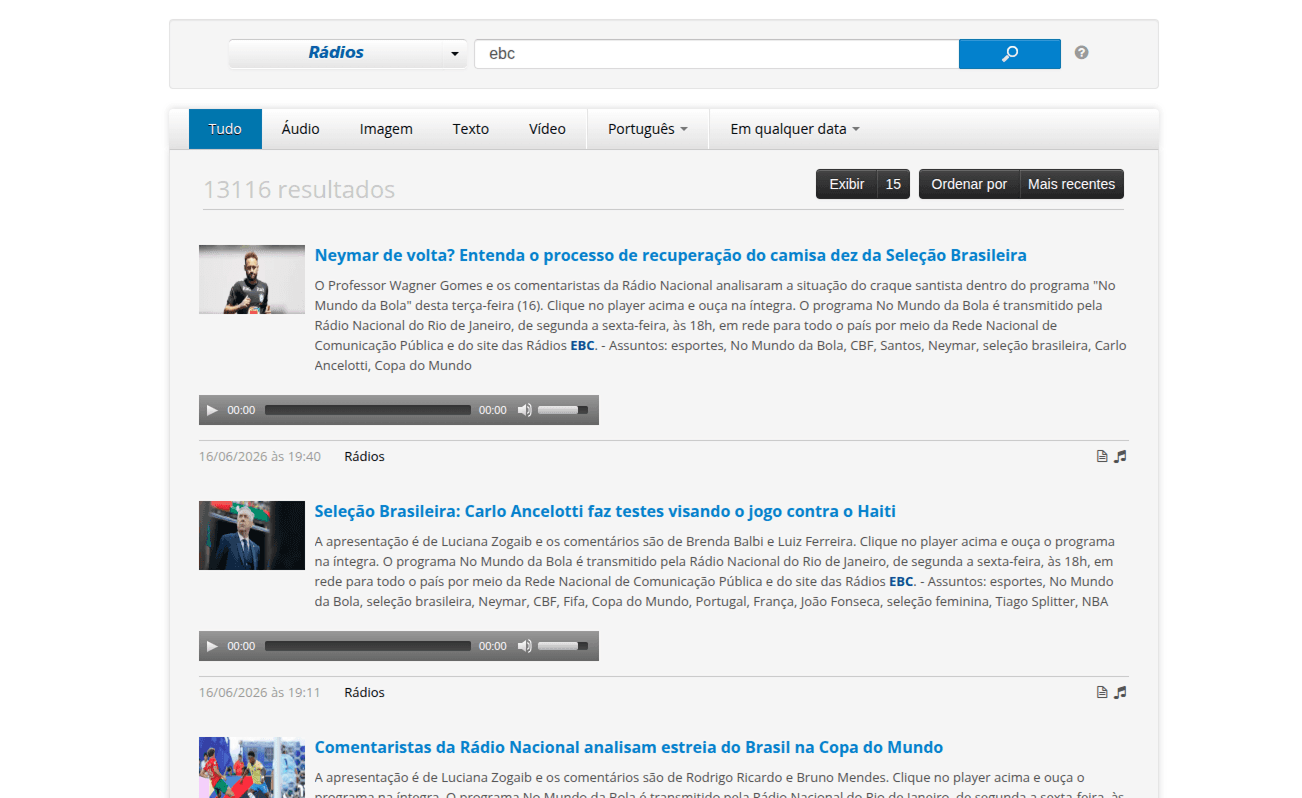Expand the Em qualquer data filter
This screenshot has height=798, width=1302.
point(795,129)
